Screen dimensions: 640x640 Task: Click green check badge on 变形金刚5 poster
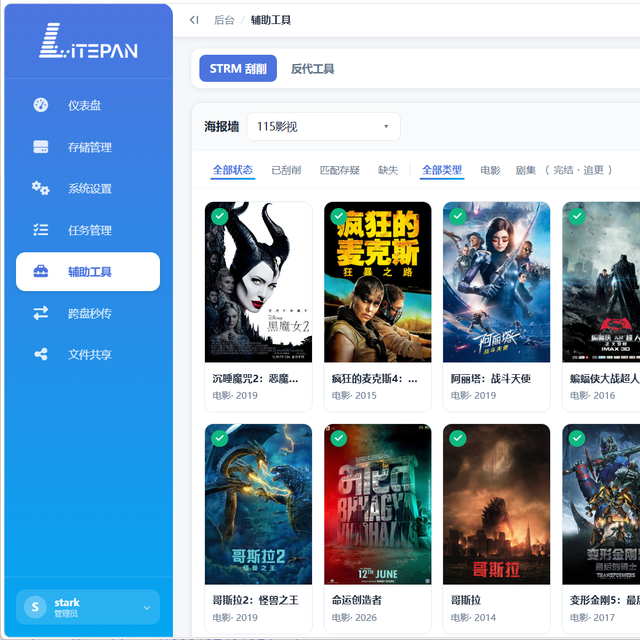pos(577,438)
